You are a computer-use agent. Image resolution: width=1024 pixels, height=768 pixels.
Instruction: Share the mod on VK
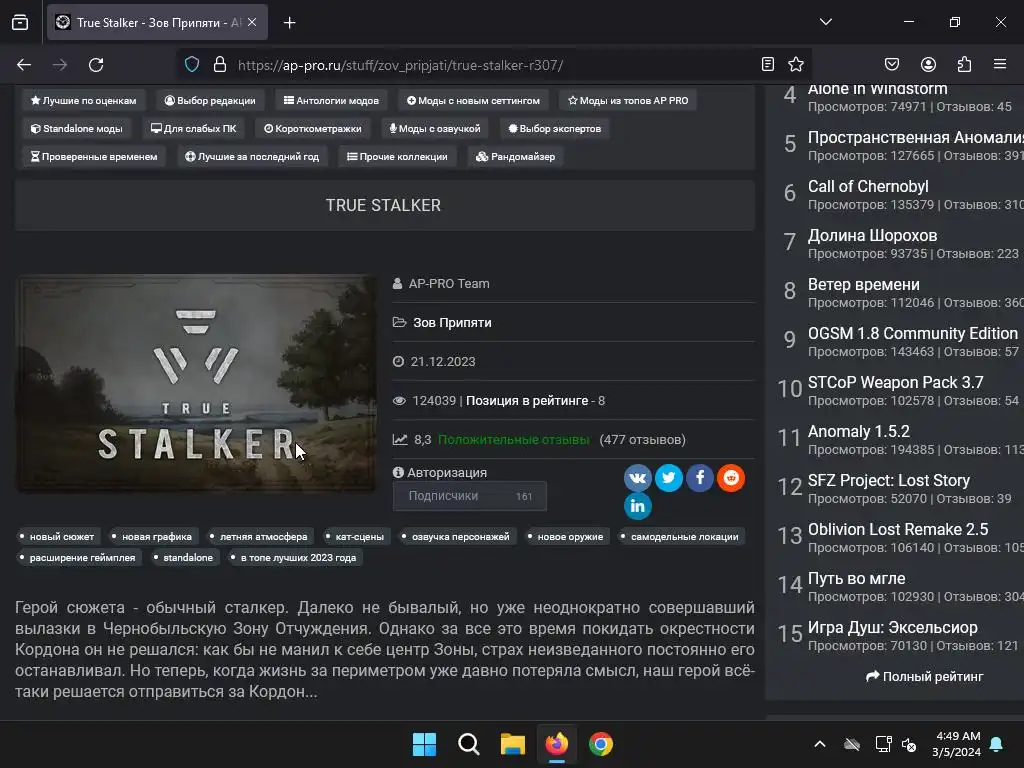pyautogui.click(x=637, y=478)
